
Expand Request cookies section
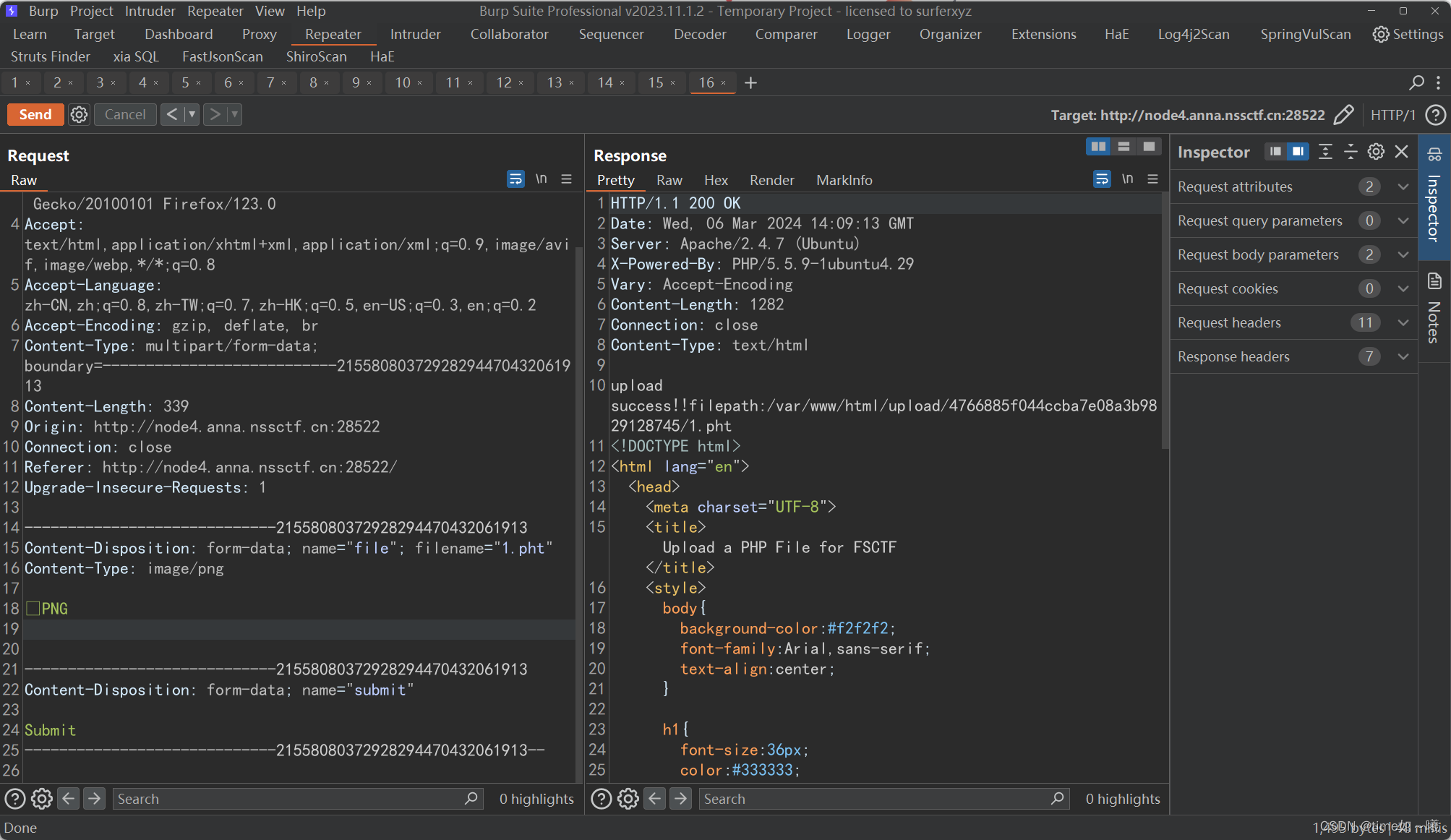pyautogui.click(x=1294, y=288)
